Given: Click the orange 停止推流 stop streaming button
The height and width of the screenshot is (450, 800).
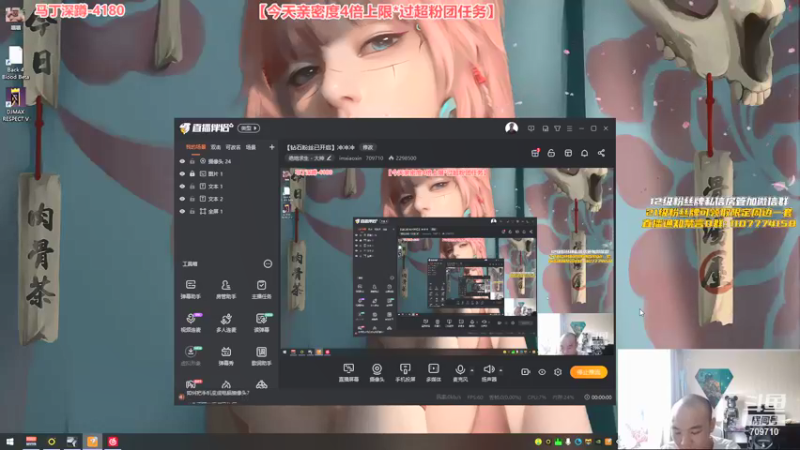Looking at the screenshot, I should pos(588,372).
